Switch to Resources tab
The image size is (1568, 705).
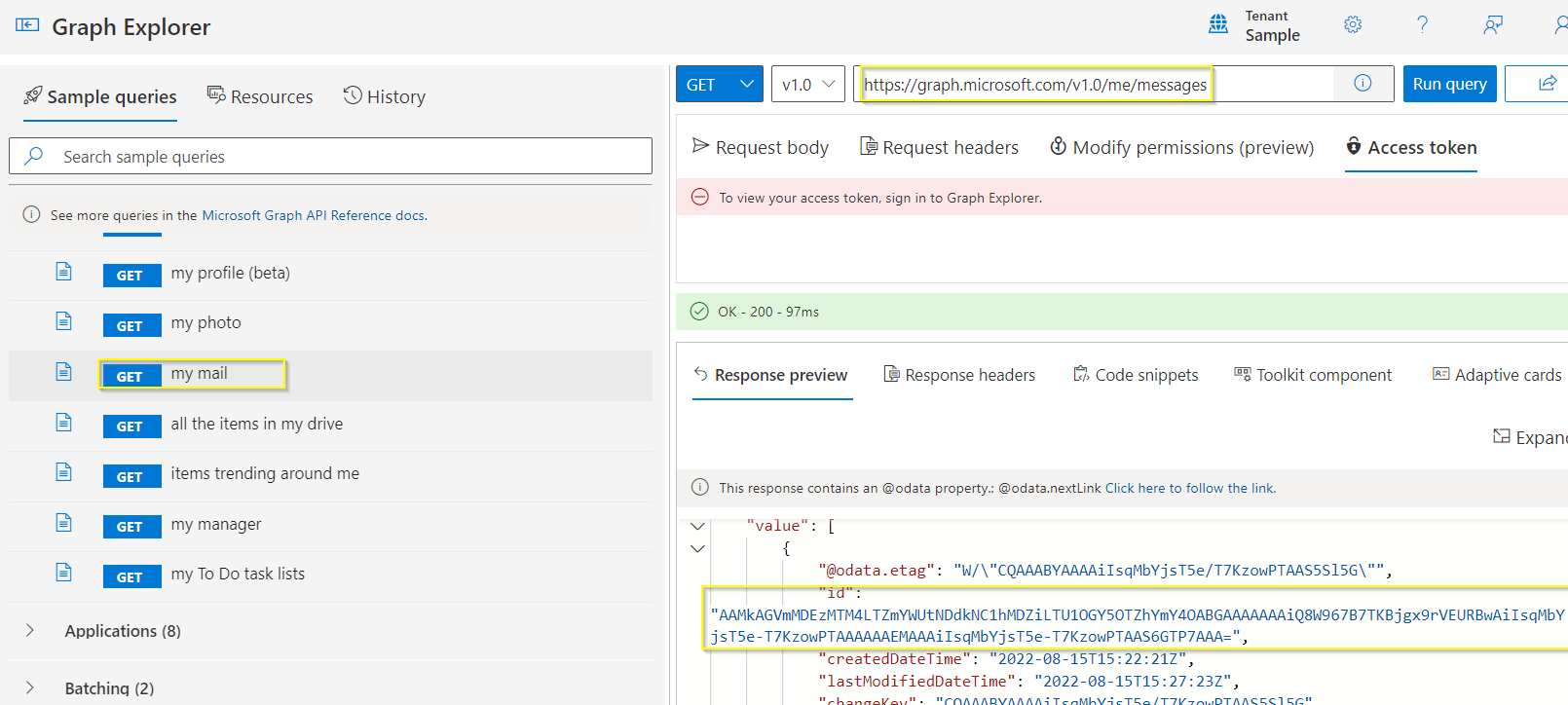coord(260,96)
